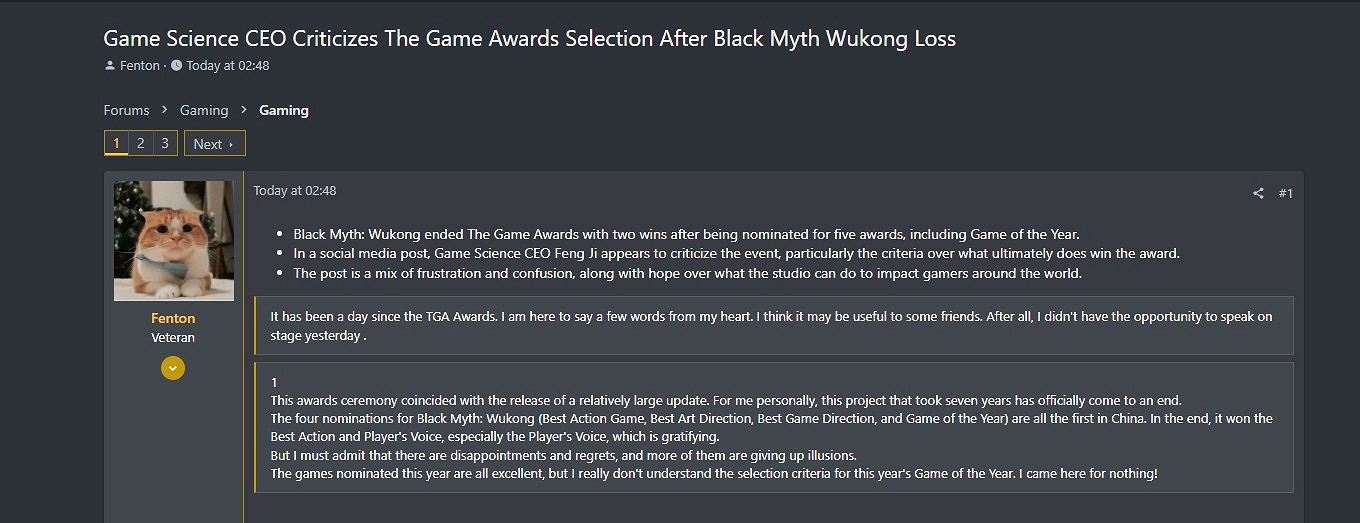Screen dimensions: 1360x523
Task: Click the Fenton author link under the title
Action: pos(140,66)
